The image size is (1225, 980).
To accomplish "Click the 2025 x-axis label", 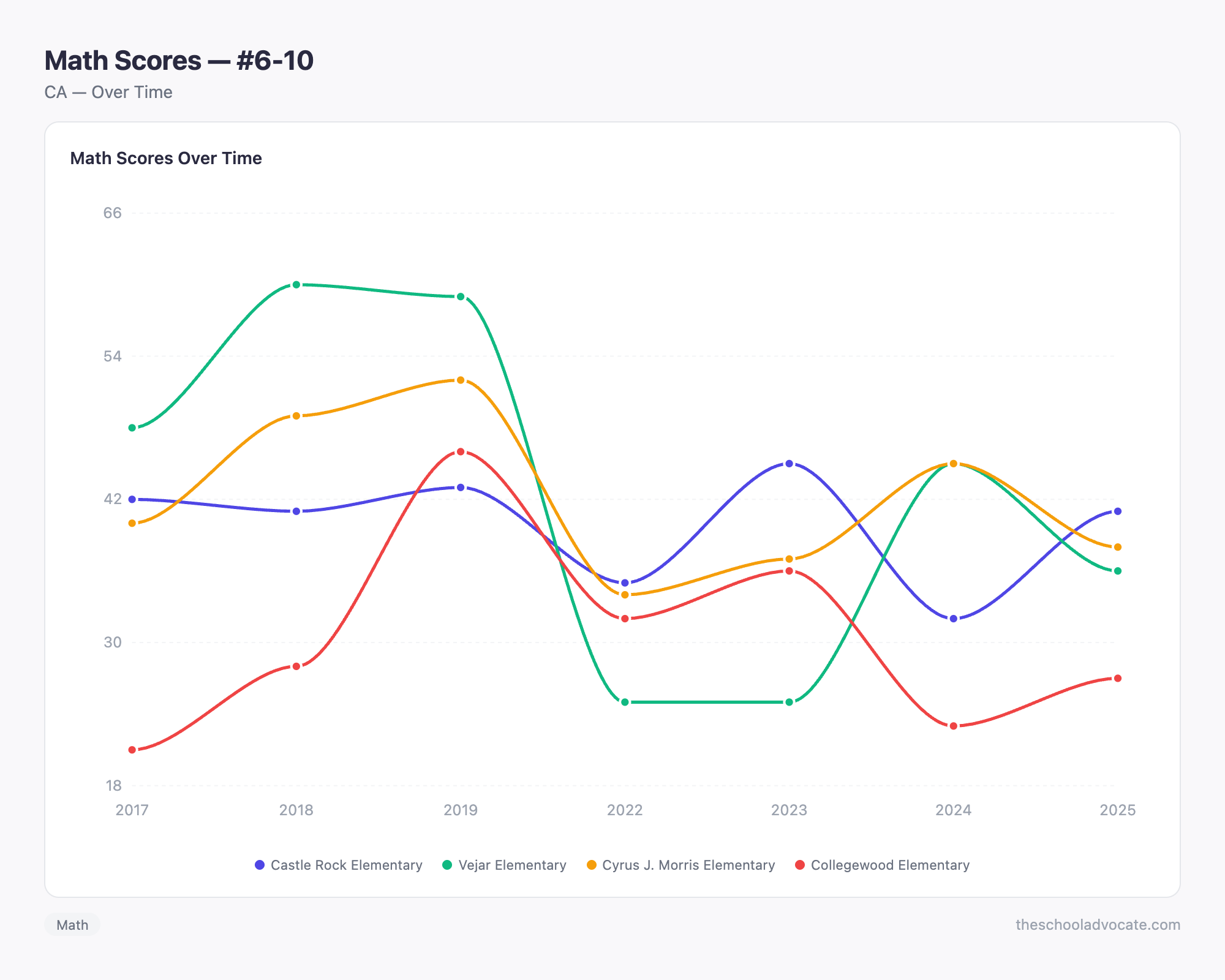I will 1117,810.
